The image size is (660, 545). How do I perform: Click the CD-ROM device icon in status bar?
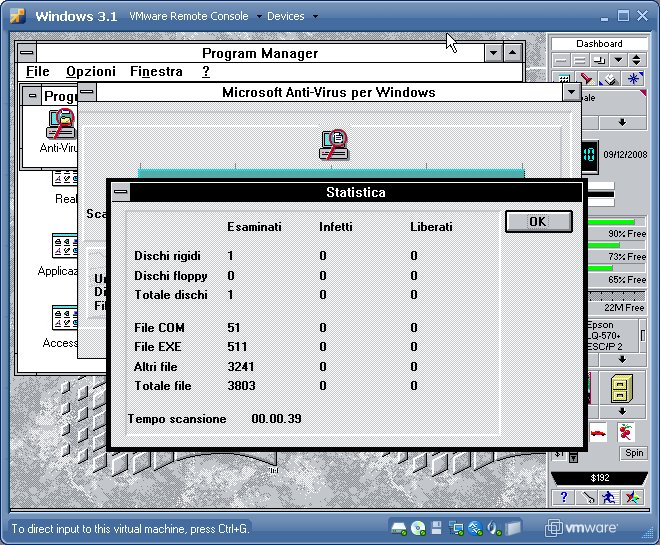pyautogui.click(x=420, y=528)
